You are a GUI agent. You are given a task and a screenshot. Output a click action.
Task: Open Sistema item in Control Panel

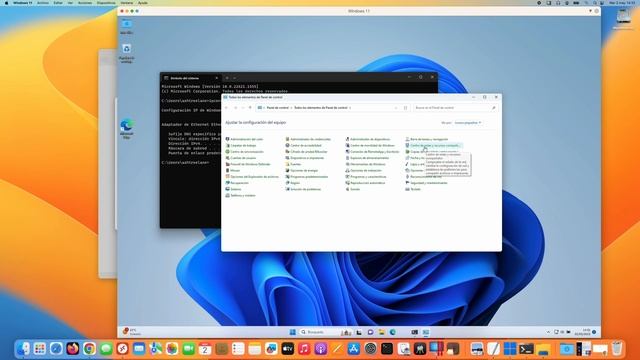tap(233, 189)
